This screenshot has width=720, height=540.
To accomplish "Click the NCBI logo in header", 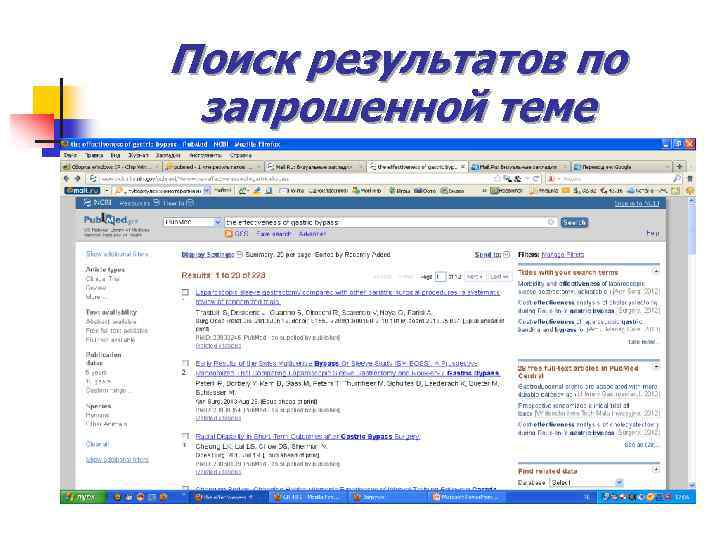I will pos(98,202).
